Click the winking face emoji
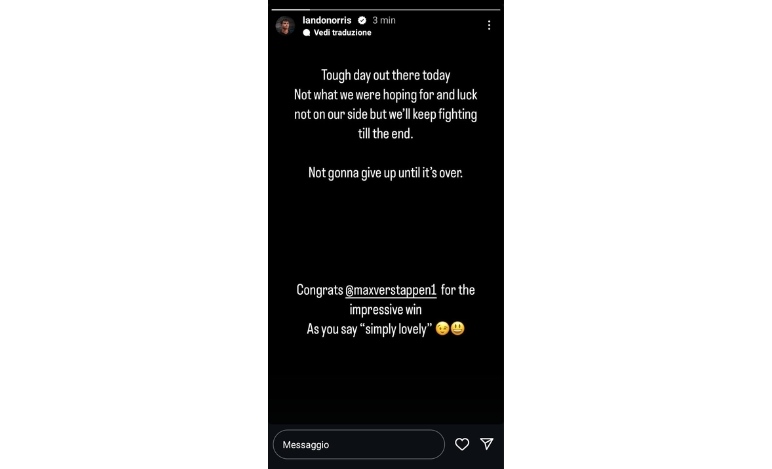Viewport: 772px width, 469px height. pos(442,328)
